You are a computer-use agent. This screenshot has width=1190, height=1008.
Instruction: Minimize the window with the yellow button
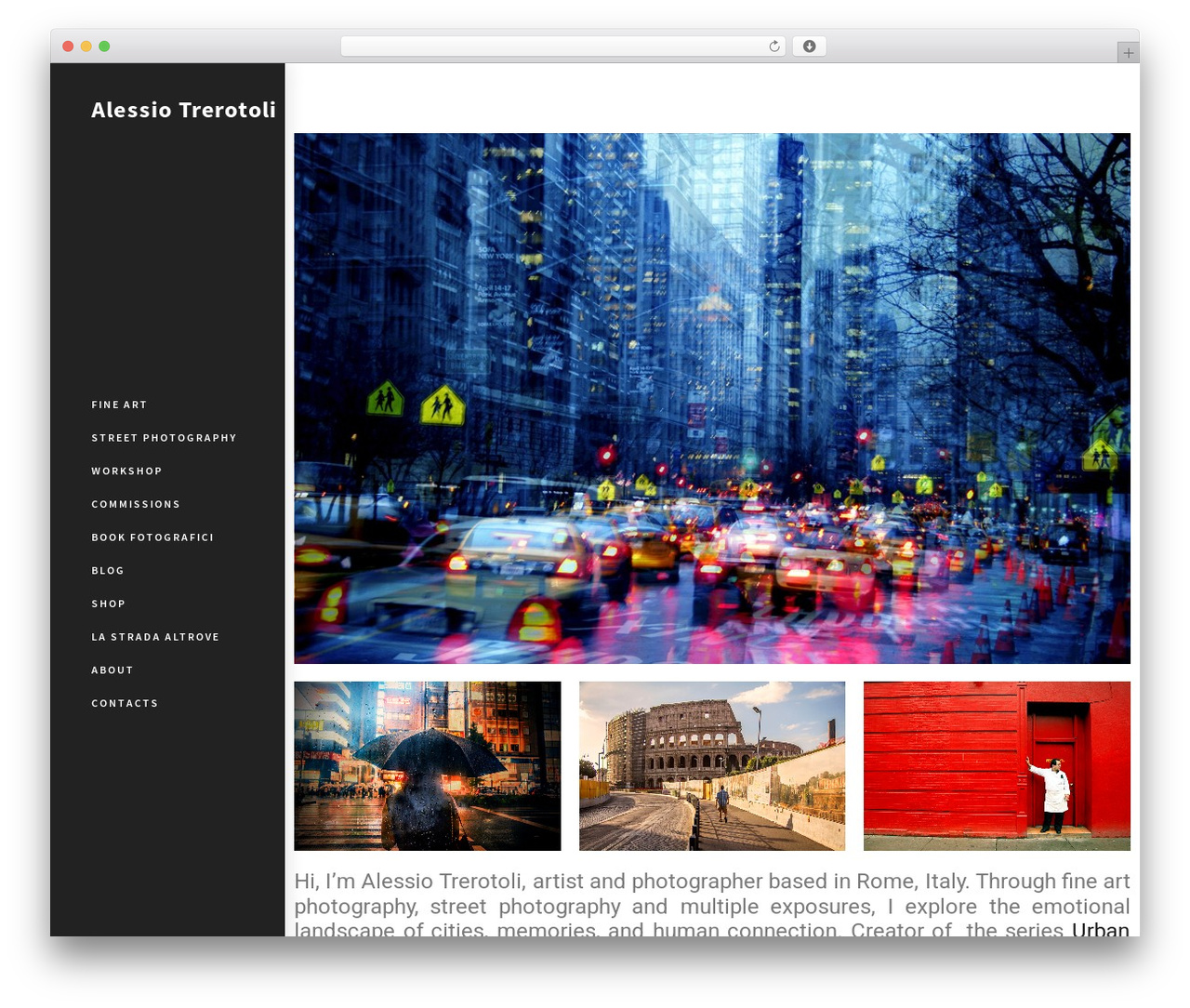[x=86, y=46]
